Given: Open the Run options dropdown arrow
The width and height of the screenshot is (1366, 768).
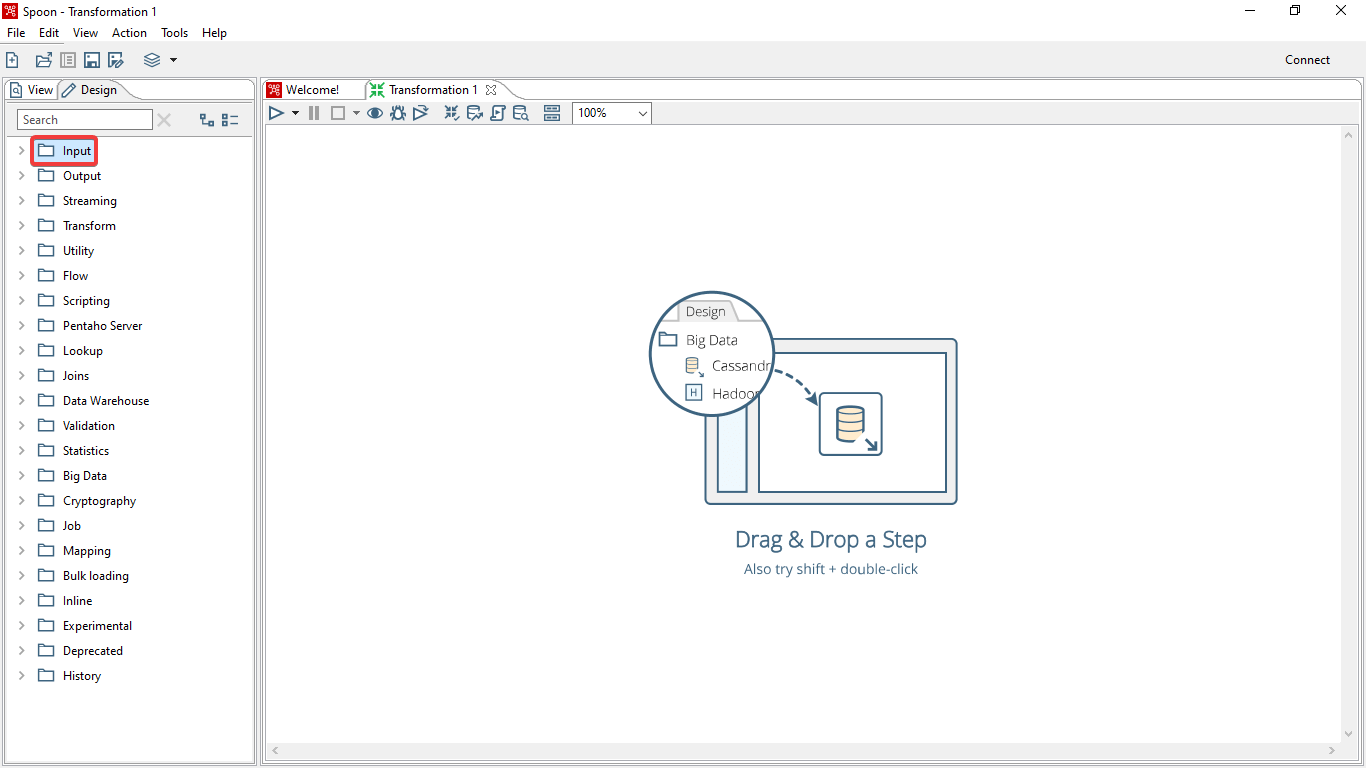Looking at the screenshot, I should tap(295, 113).
